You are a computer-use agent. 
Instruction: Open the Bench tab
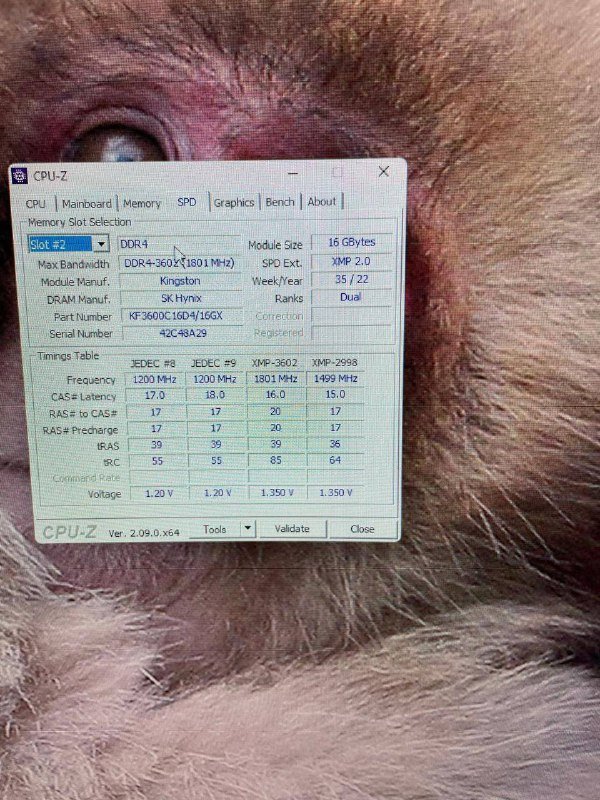(280, 202)
